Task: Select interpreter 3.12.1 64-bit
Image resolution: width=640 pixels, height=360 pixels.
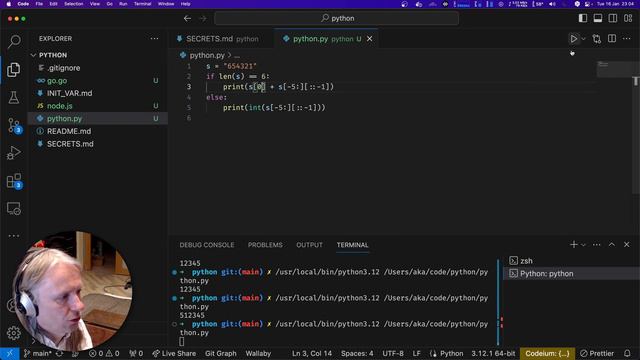Action: coord(493,353)
